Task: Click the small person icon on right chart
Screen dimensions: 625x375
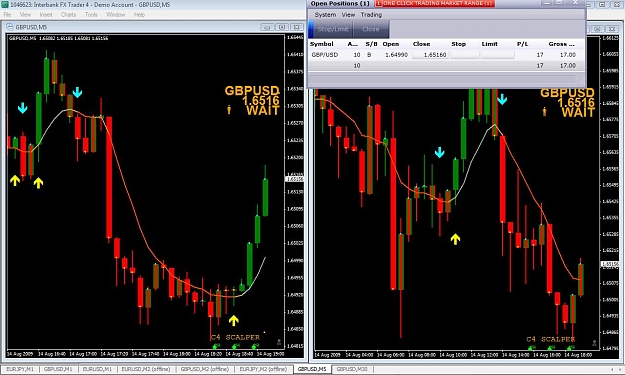Action: point(544,112)
